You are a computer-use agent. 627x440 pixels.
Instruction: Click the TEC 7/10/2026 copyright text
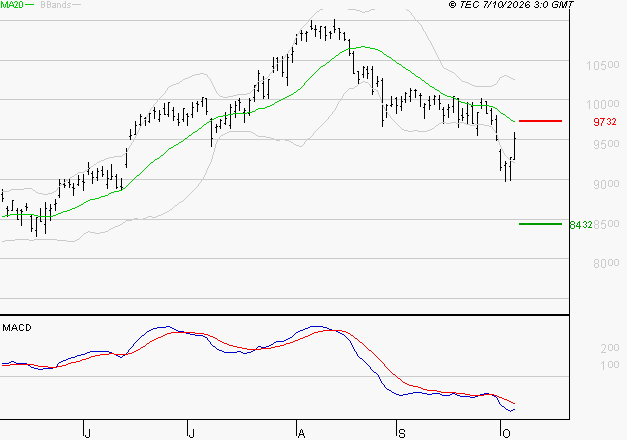pos(511,4)
